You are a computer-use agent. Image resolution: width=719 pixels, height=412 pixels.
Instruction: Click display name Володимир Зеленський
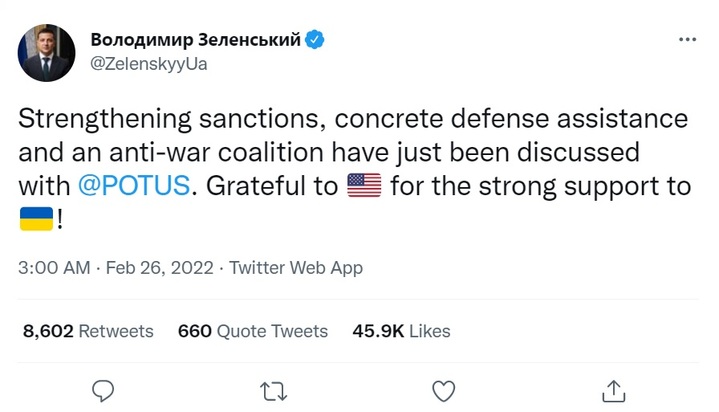[196, 40]
